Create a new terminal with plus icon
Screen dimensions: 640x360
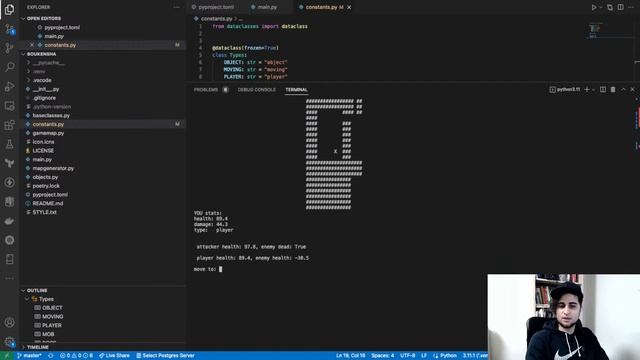(x=587, y=89)
